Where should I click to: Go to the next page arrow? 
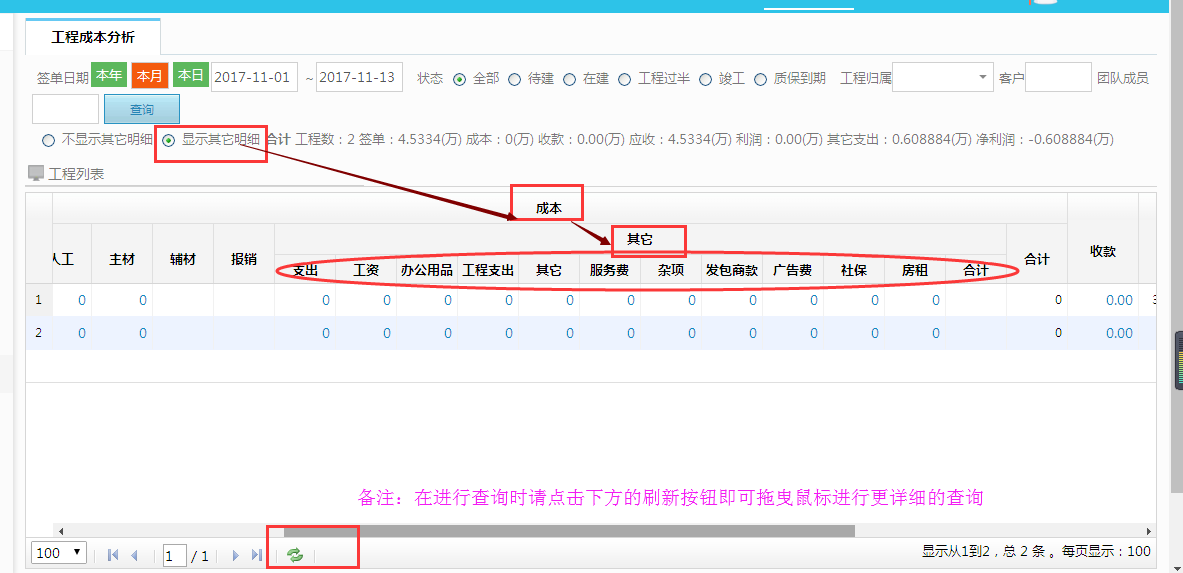236,555
